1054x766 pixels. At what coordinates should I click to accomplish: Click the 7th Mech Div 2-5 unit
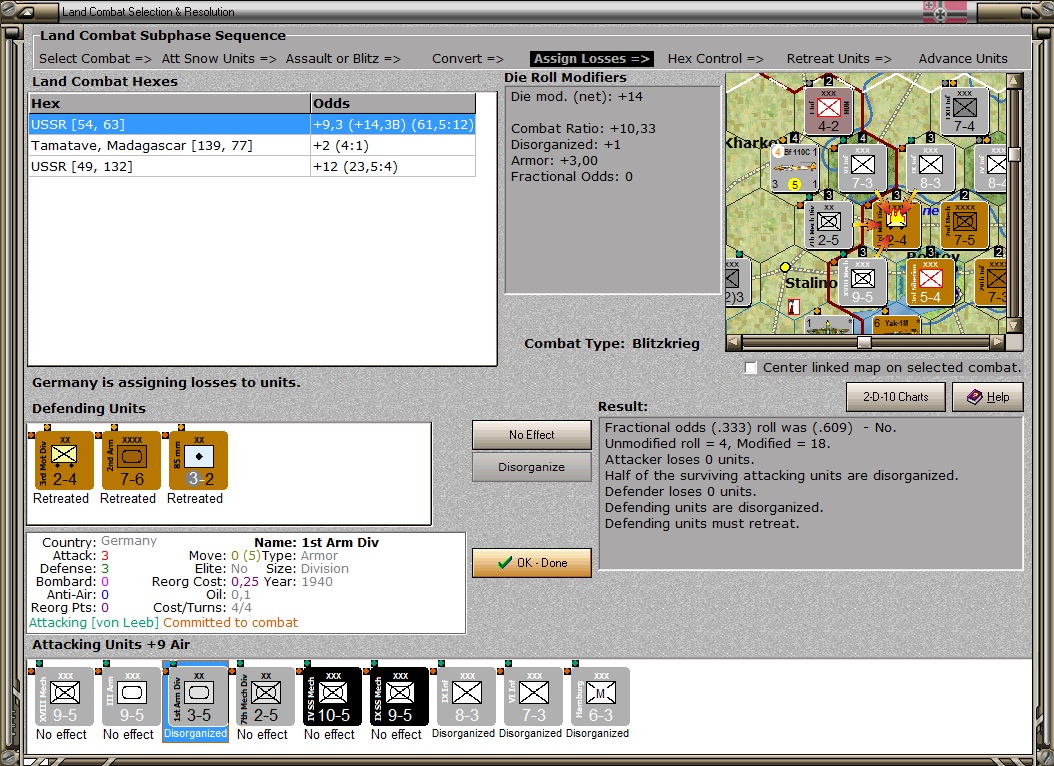(x=266, y=697)
